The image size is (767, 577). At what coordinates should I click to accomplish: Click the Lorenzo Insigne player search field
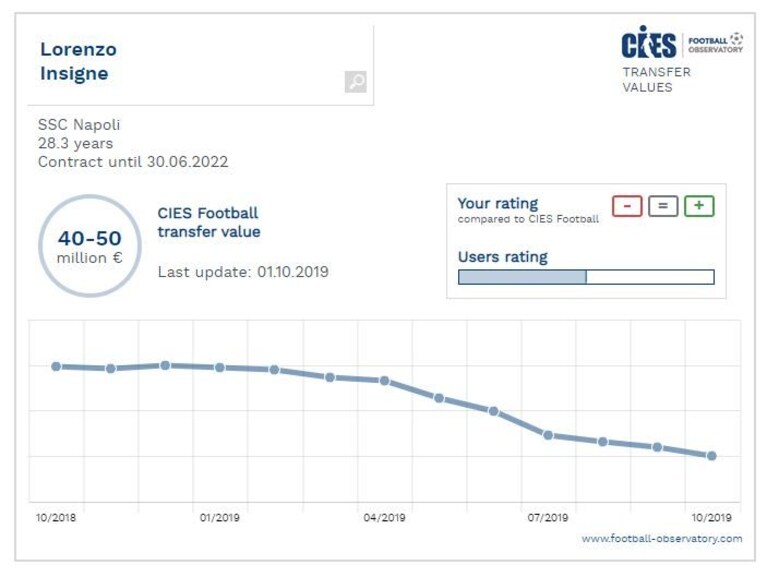pyautogui.click(x=201, y=65)
